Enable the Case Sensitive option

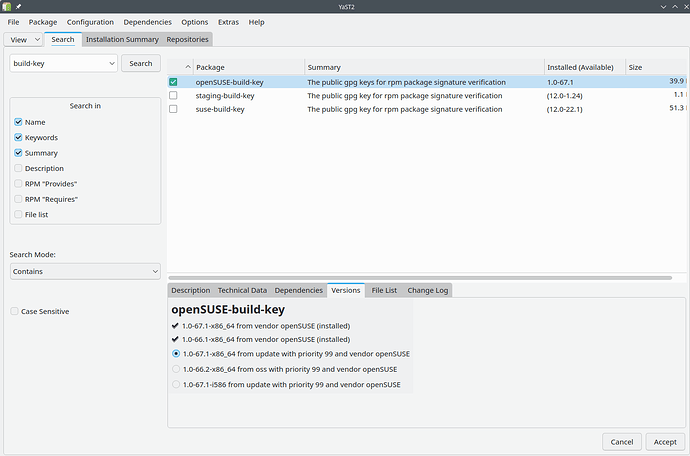coord(15,311)
